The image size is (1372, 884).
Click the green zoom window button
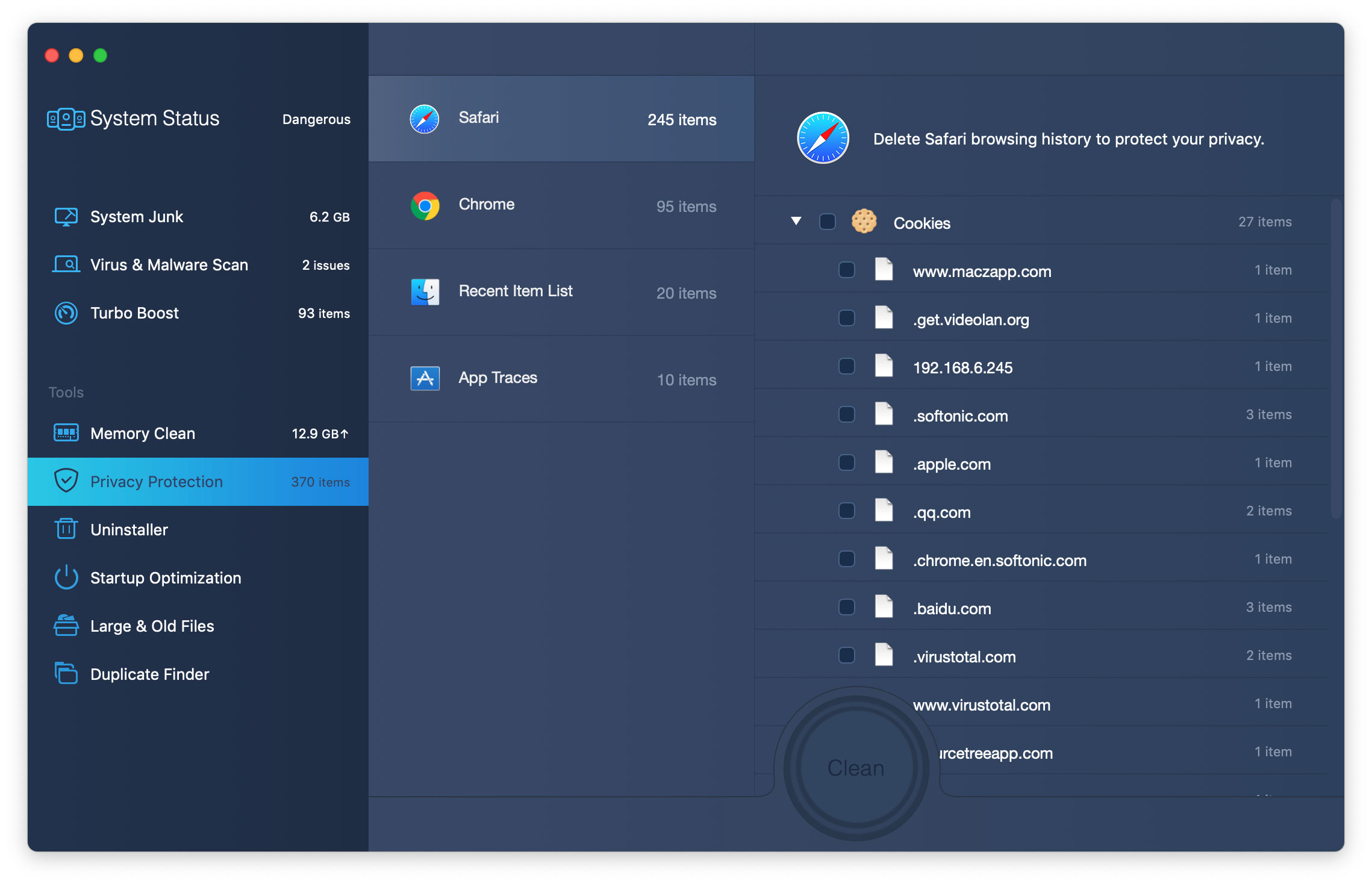[x=101, y=55]
